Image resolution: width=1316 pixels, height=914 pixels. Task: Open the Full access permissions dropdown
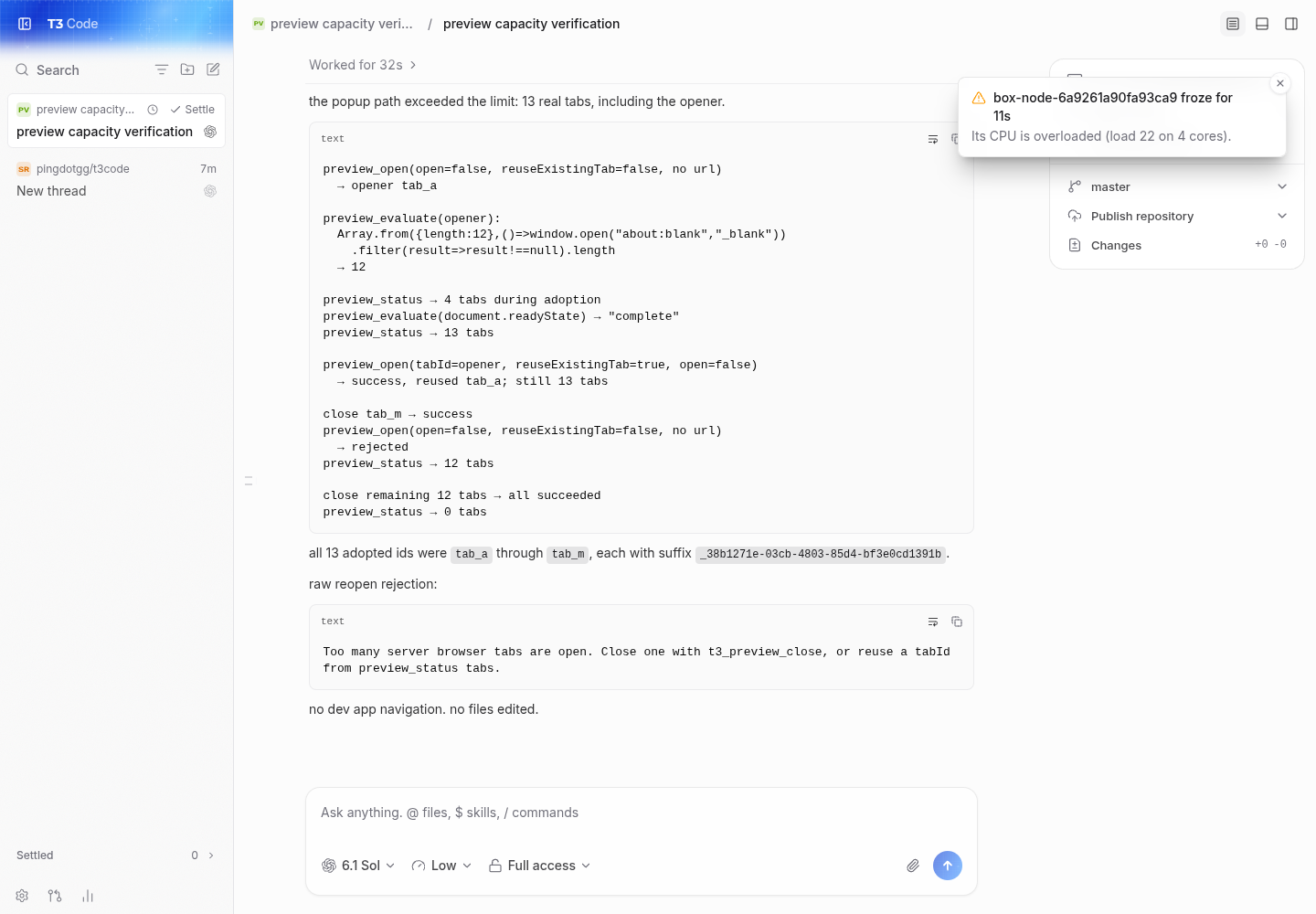point(540,866)
